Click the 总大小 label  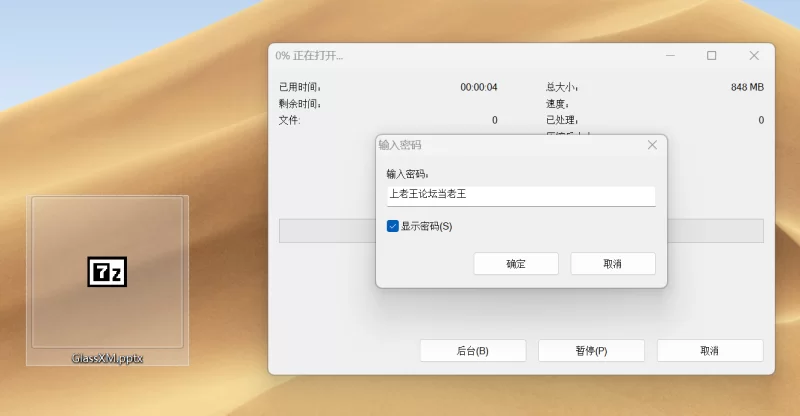(562, 87)
